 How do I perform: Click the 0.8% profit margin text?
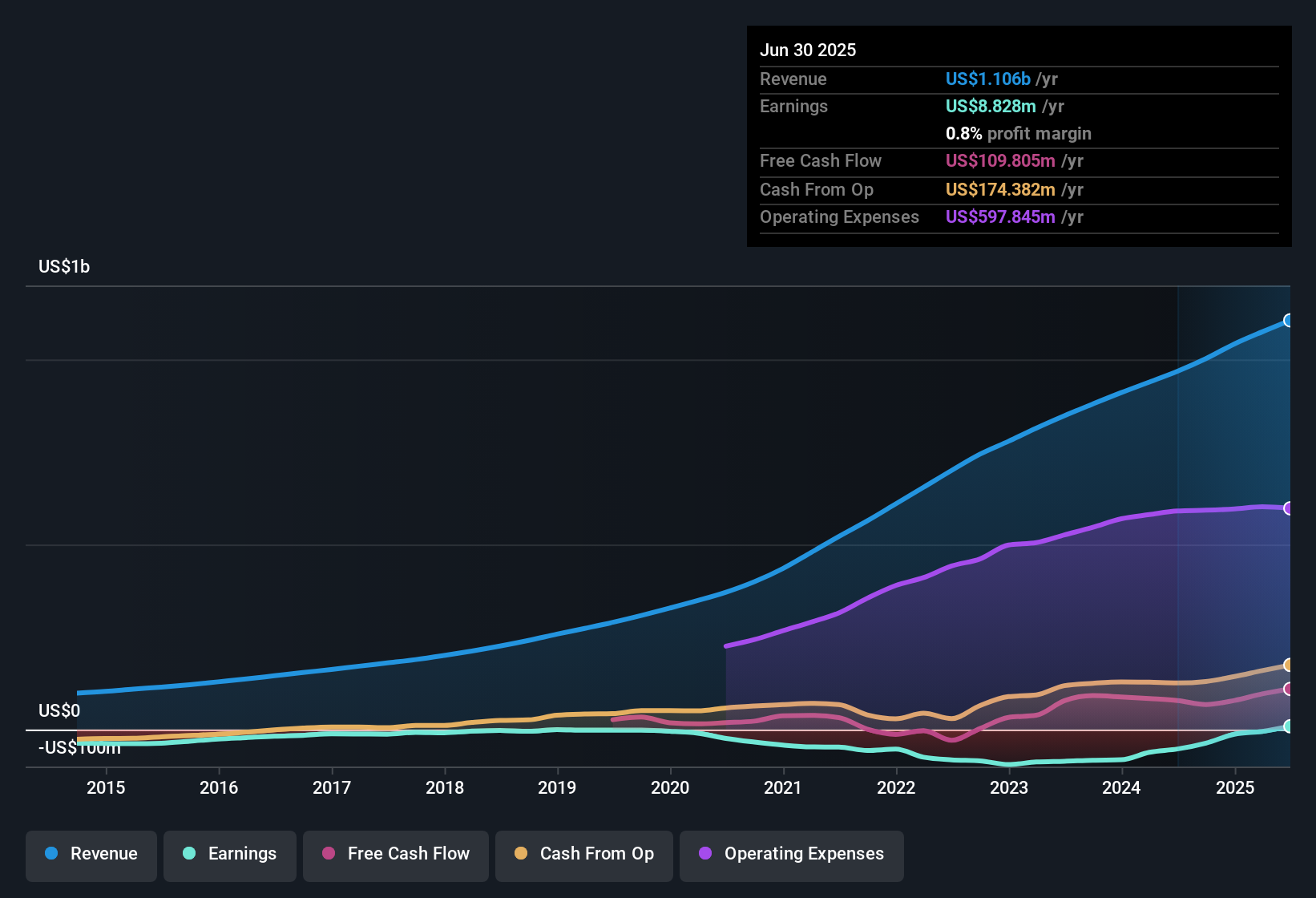1019,134
